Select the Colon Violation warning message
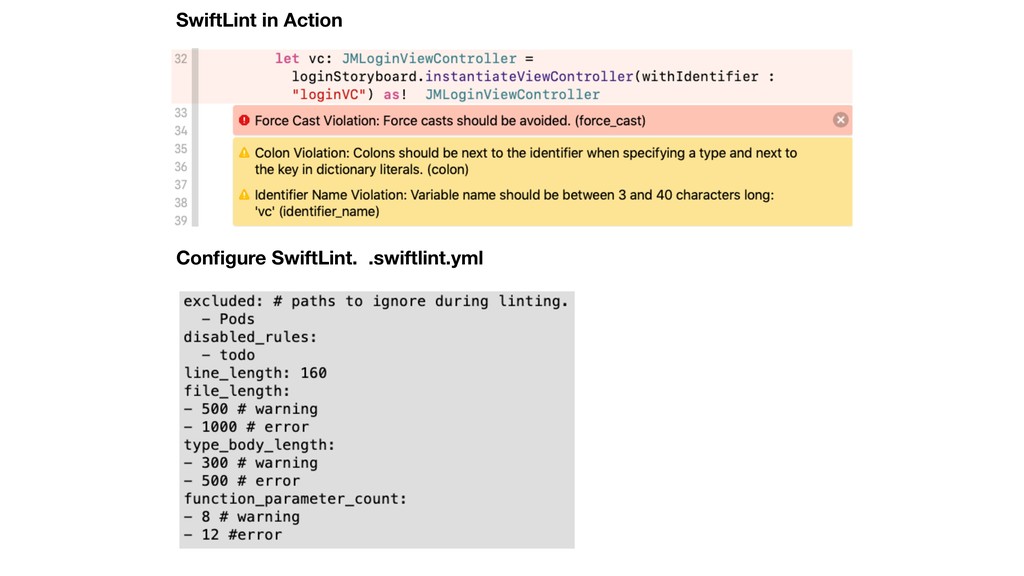The width and height of the screenshot is (1024, 576). tap(526, 161)
